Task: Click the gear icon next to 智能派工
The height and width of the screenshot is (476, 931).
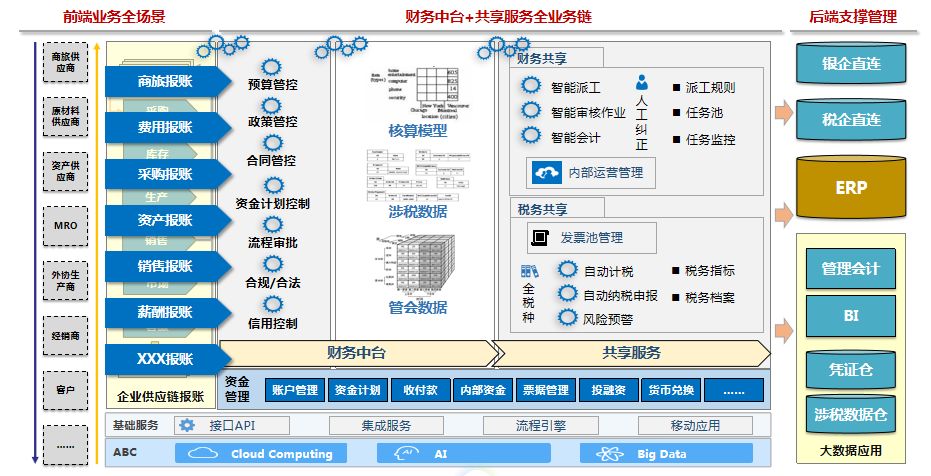Action: pos(531,87)
